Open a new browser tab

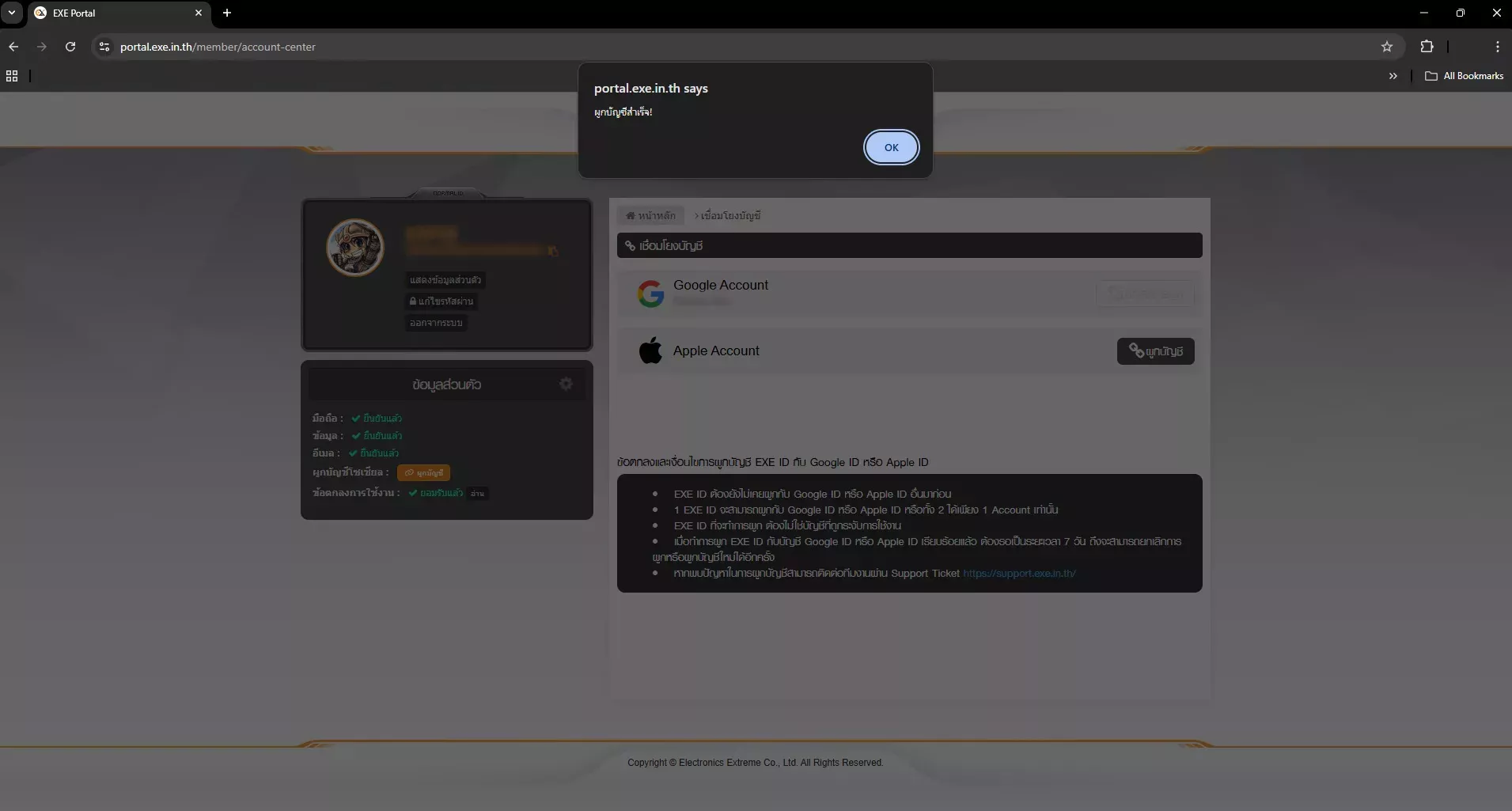pyautogui.click(x=227, y=13)
